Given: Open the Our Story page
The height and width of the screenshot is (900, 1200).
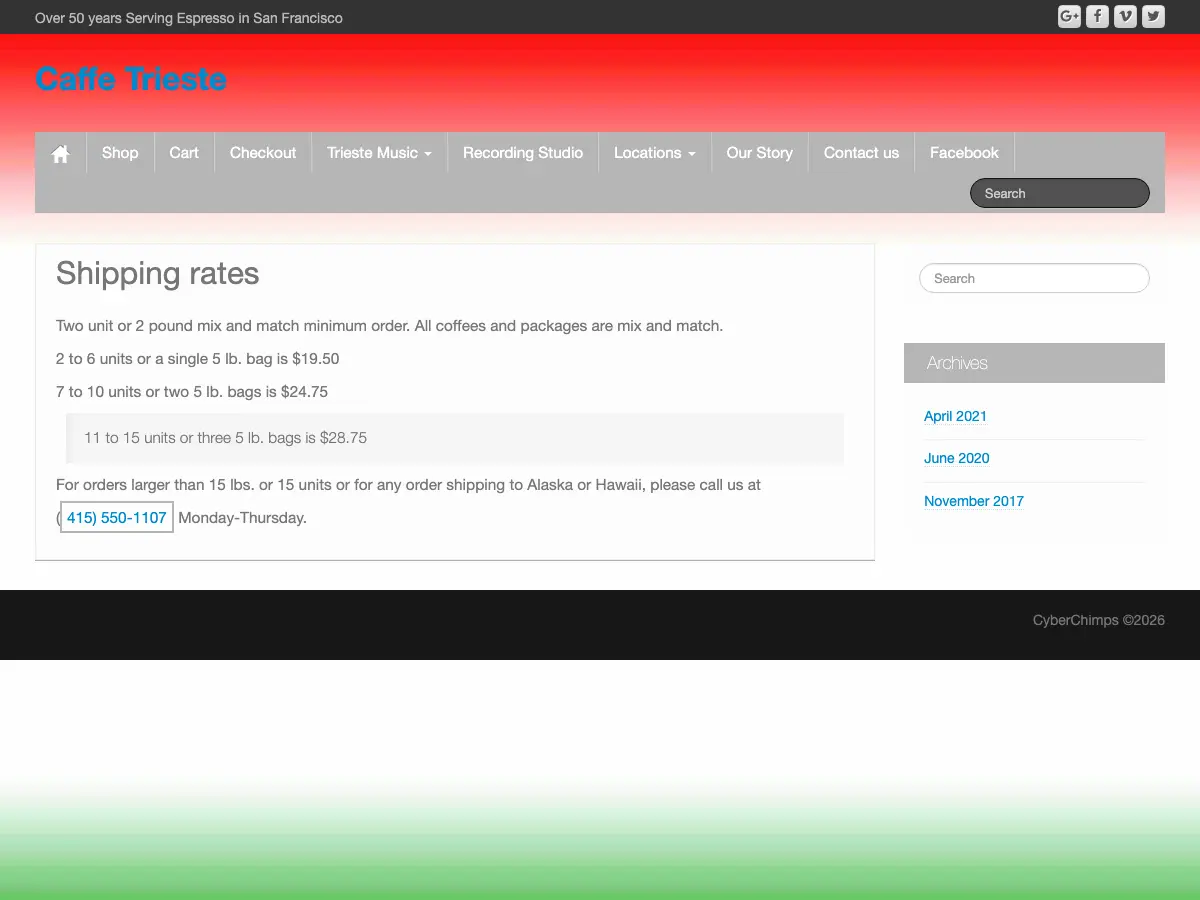Looking at the screenshot, I should click(759, 153).
